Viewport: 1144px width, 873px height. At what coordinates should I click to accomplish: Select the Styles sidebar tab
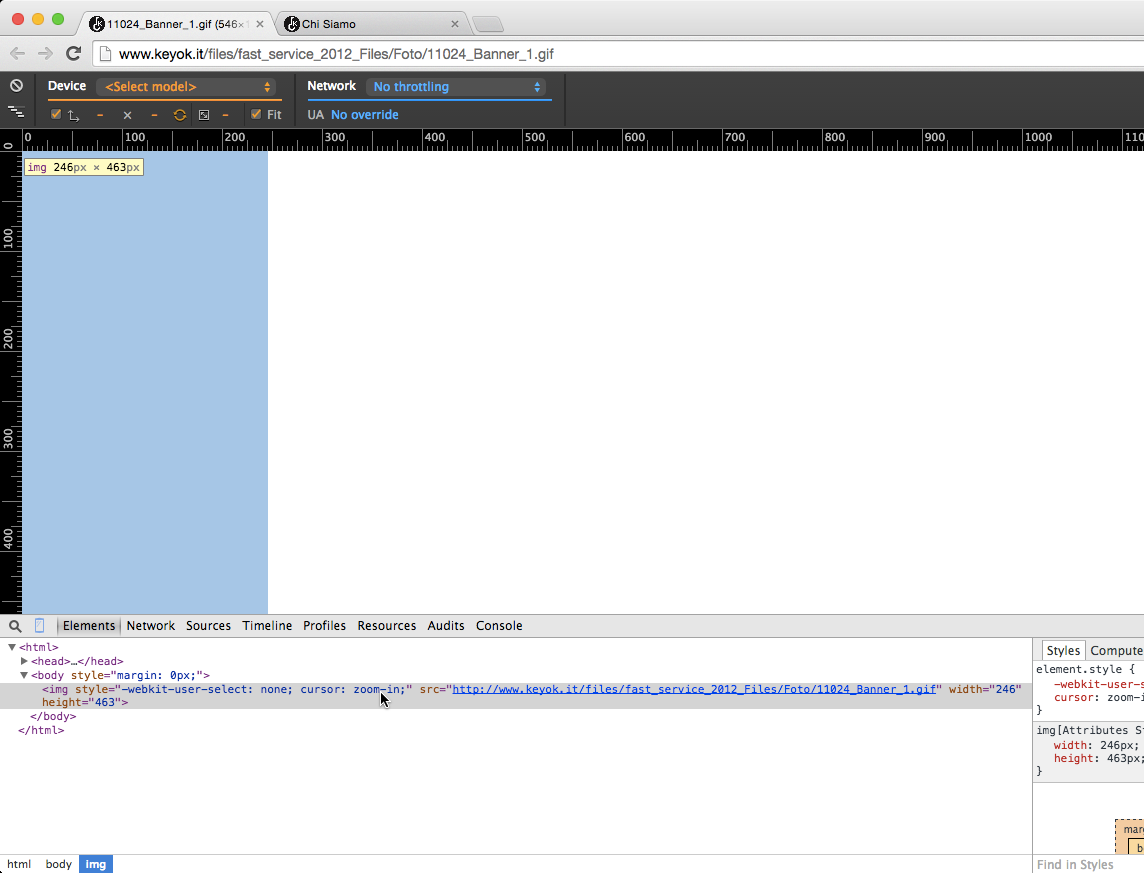tap(1063, 651)
